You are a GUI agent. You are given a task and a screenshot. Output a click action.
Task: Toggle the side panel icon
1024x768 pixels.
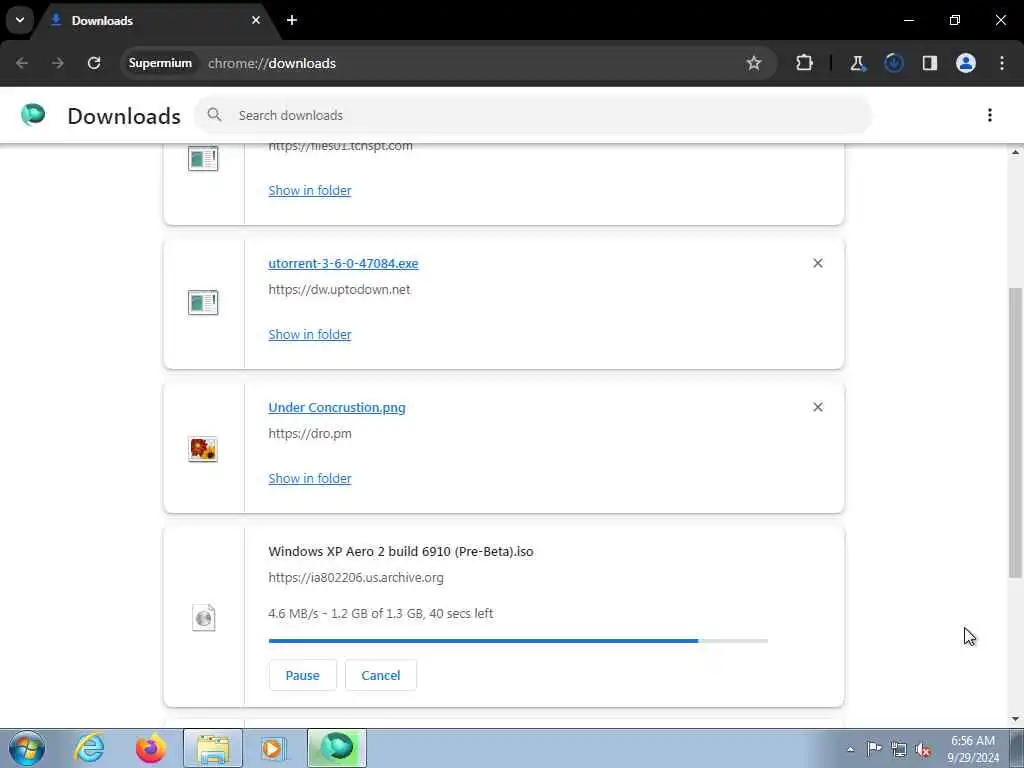[x=930, y=63]
